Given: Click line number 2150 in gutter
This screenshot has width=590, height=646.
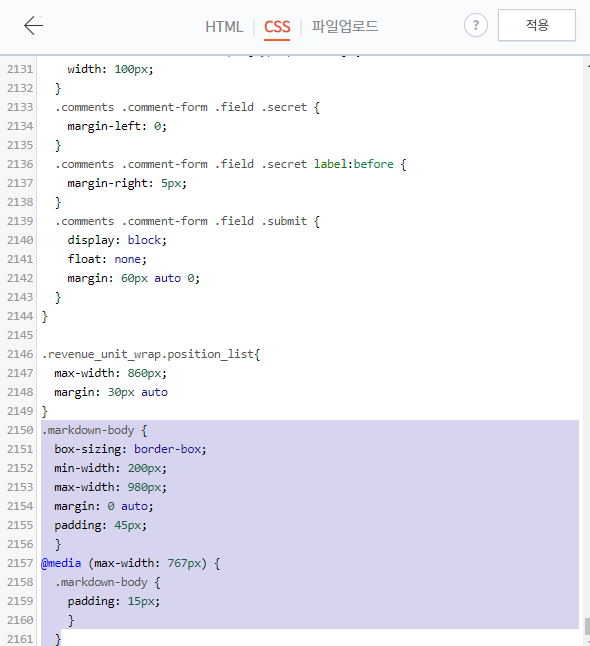Looking at the screenshot, I should click(x=20, y=430).
